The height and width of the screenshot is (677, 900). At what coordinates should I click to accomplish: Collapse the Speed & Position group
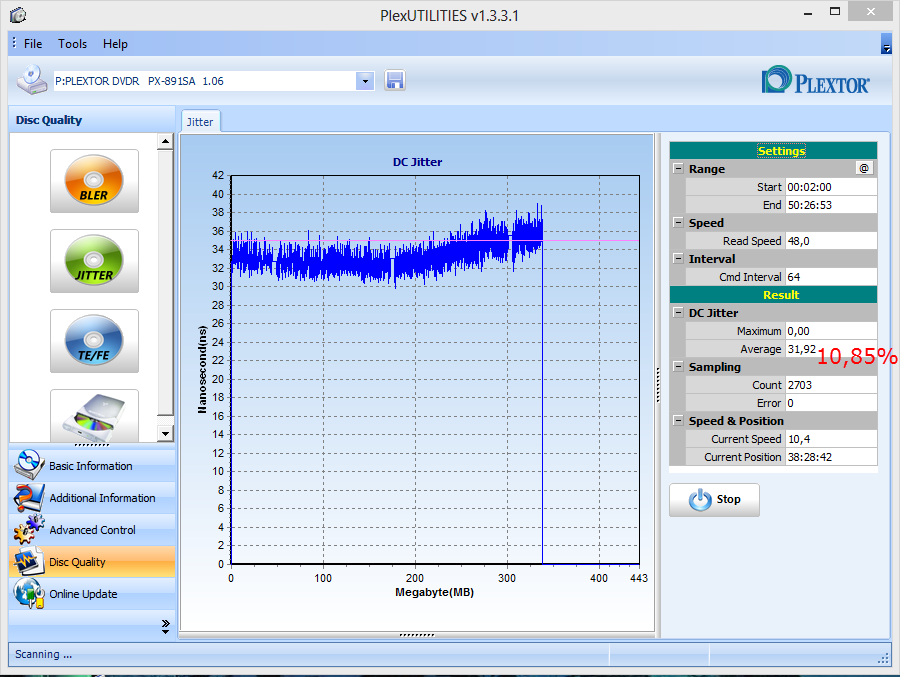coord(678,421)
